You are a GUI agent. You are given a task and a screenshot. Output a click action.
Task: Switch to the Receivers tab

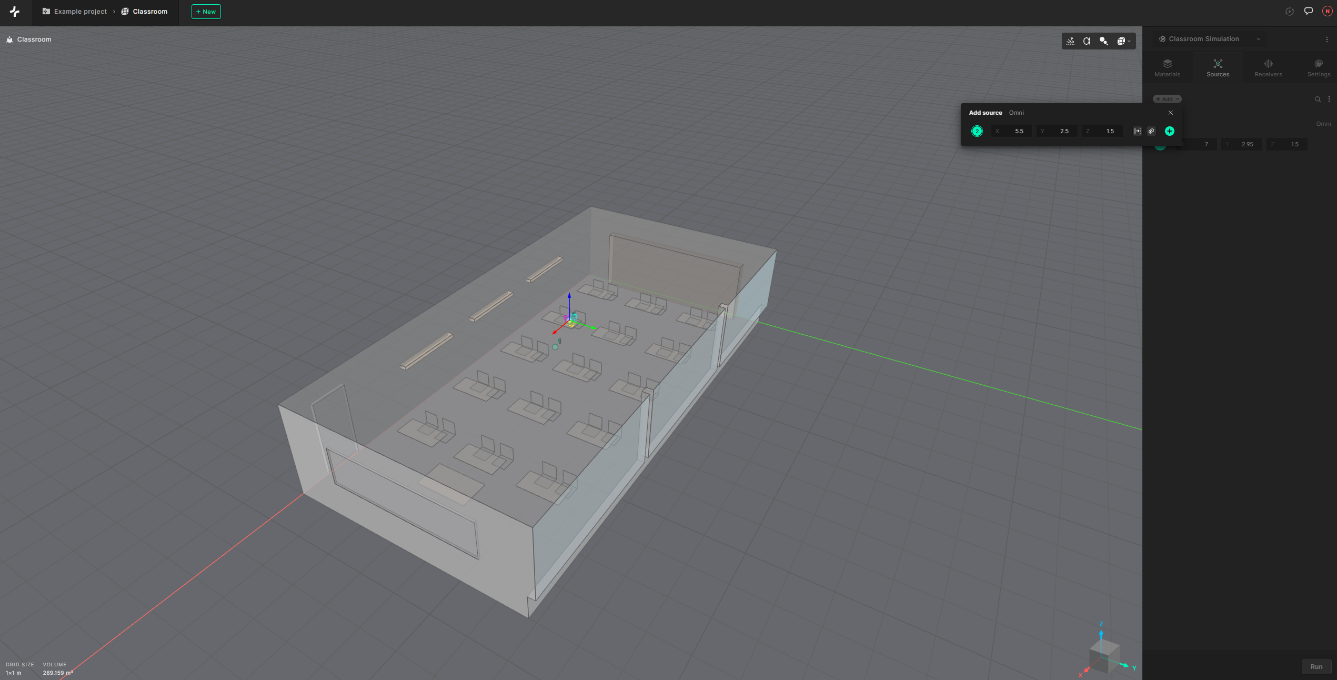[x=1268, y=67]
